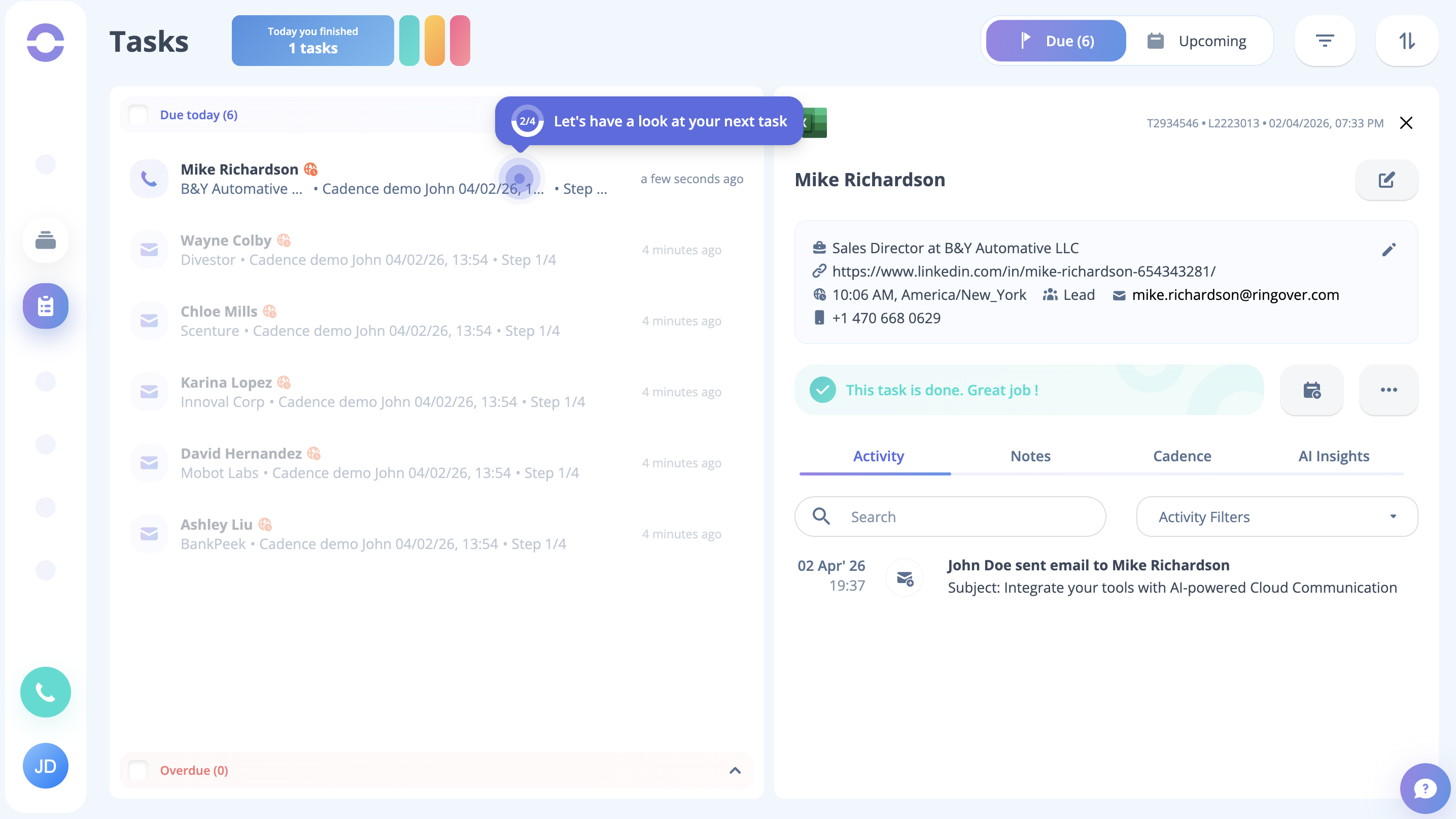Open the JD user avatar menu
Viewport: 1456px width, 819px height.
pyautogui.click(x=45, y=766)
